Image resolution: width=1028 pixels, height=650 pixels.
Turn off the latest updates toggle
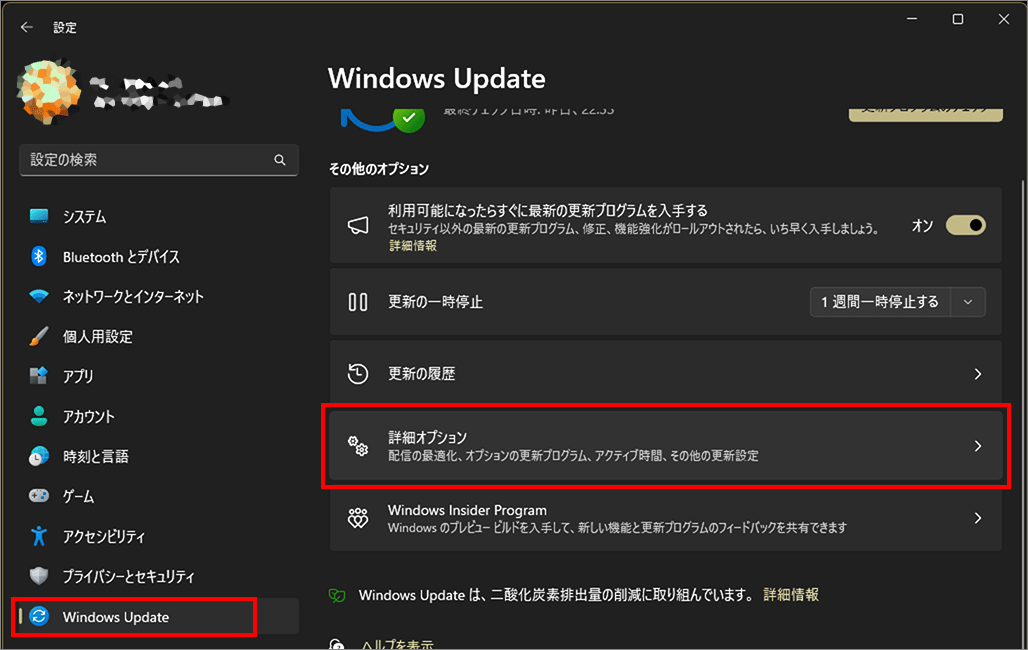tap(966, 226)
